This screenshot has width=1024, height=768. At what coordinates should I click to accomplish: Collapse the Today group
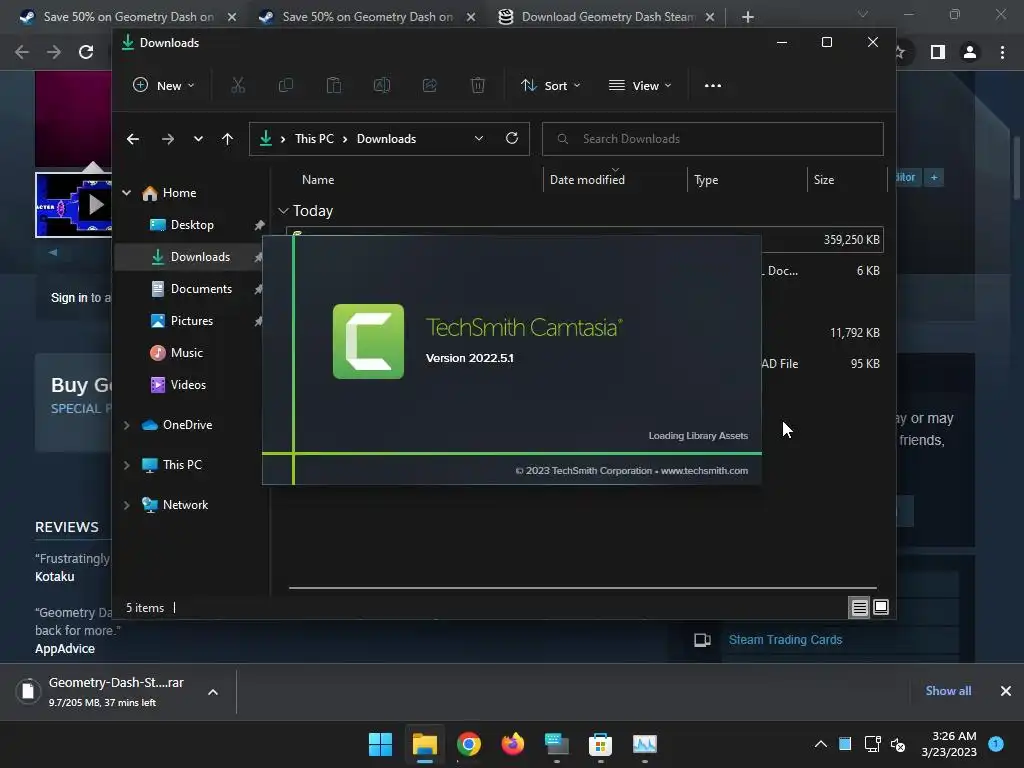coord(283,211)
